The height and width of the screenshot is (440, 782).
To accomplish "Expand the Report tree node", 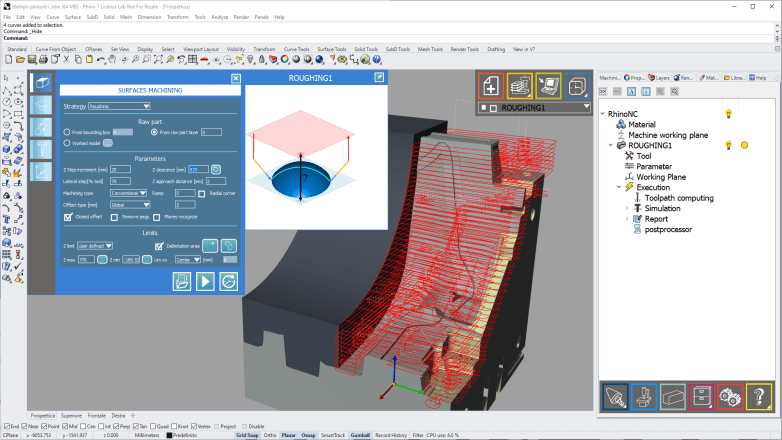I will pyautogui.click(x=627, y=219).
